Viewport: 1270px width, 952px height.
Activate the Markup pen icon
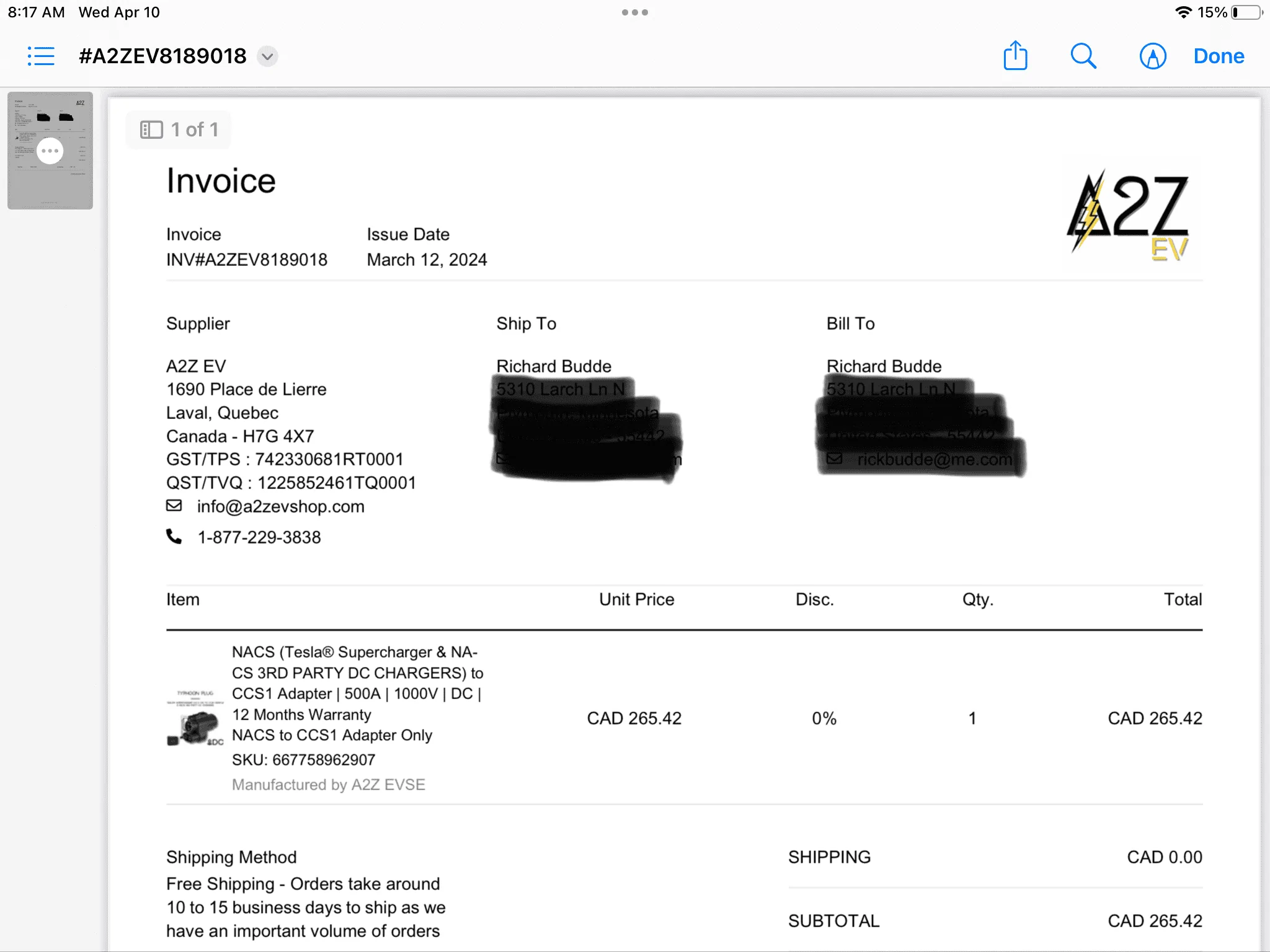point(1153,56)
